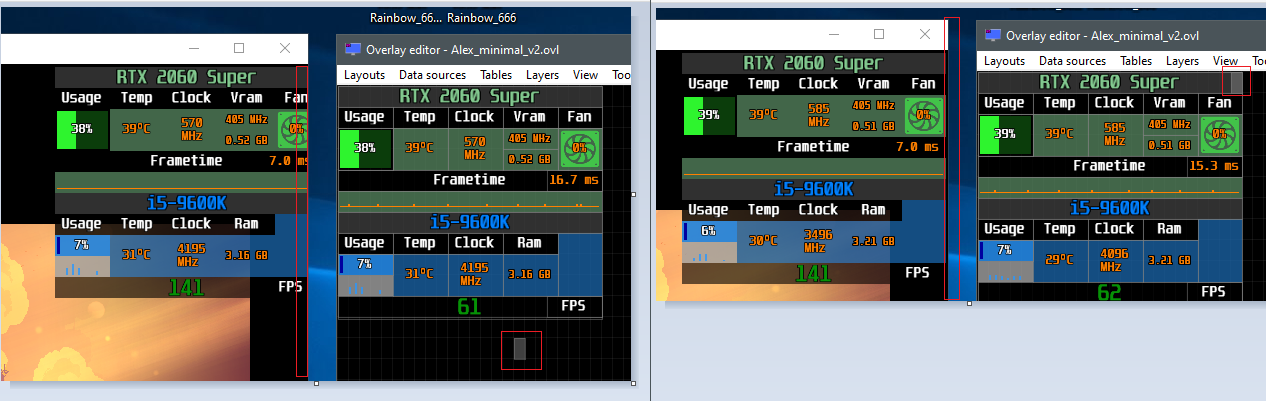Click 0.51 GB Vram value in right editor
Screen dimensions: 1266x401
1168,144
